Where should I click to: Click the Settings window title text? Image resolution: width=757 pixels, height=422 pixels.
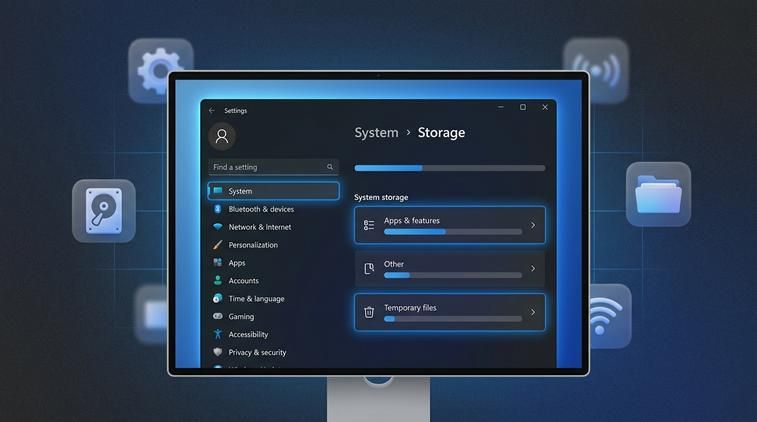236,111
